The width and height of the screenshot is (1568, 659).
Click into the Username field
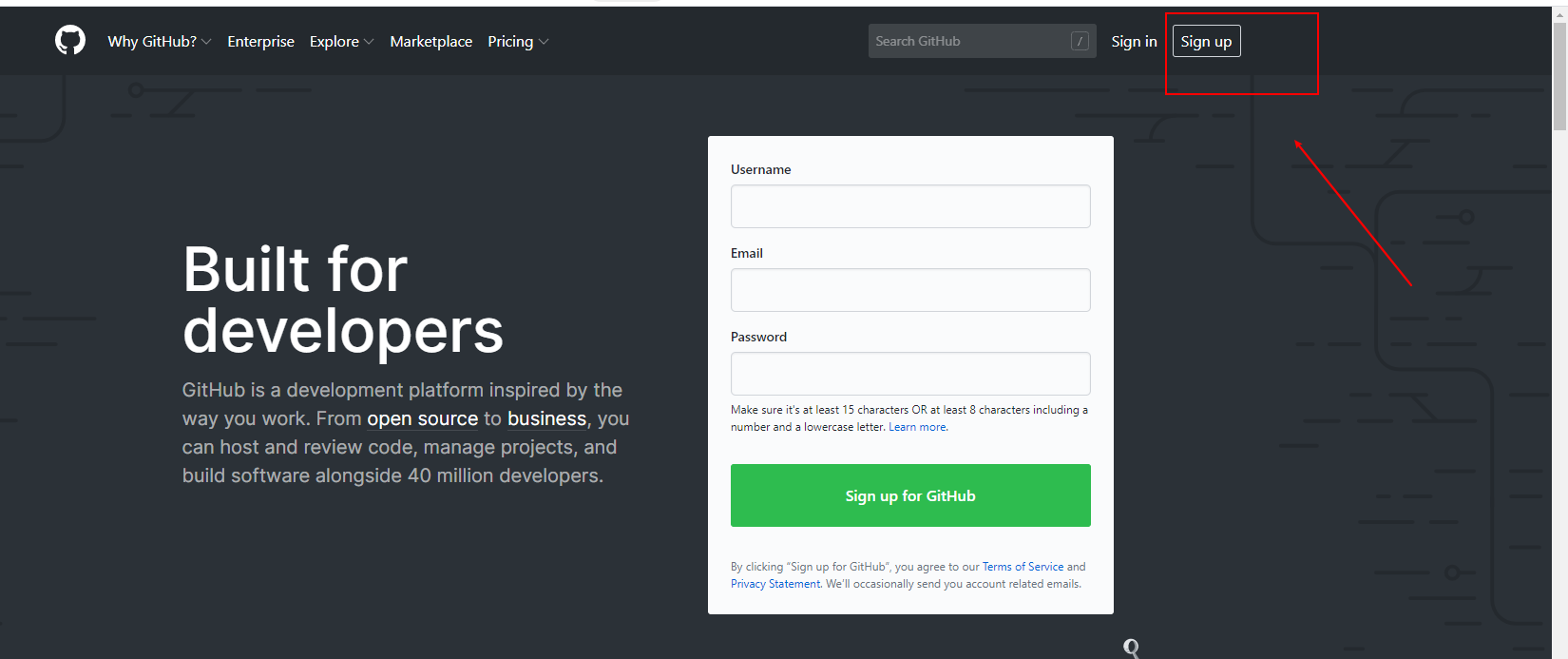[910, 206]
